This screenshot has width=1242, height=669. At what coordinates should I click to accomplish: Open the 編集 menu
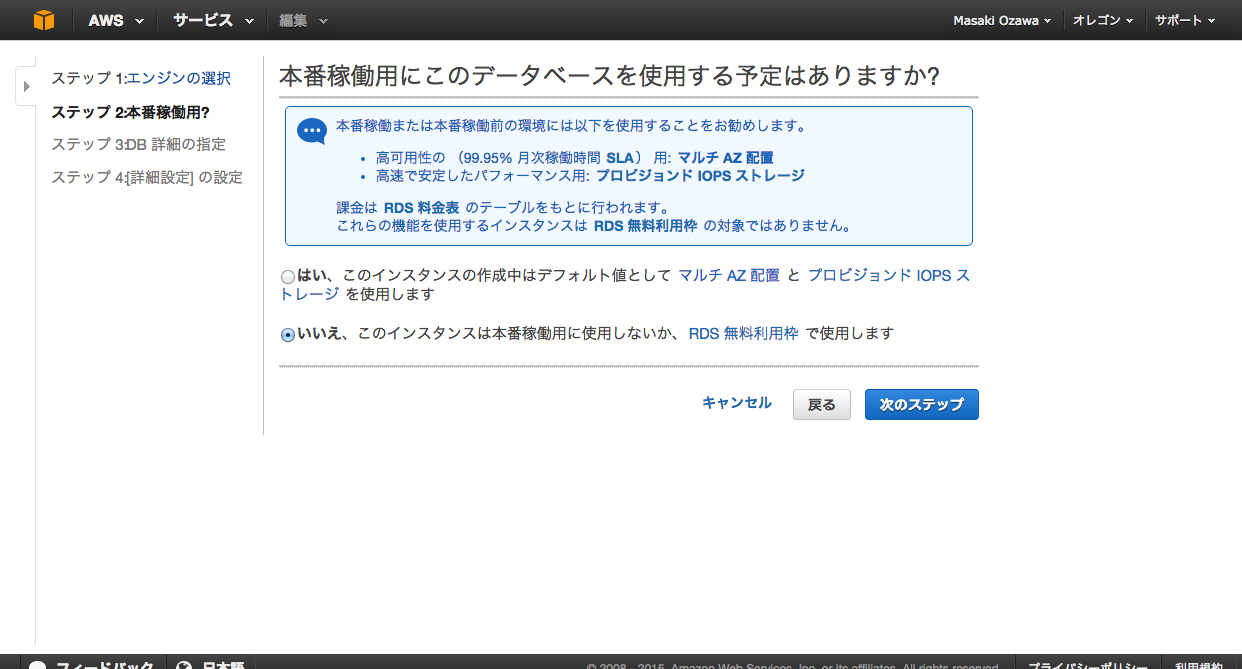click(304, 20)
